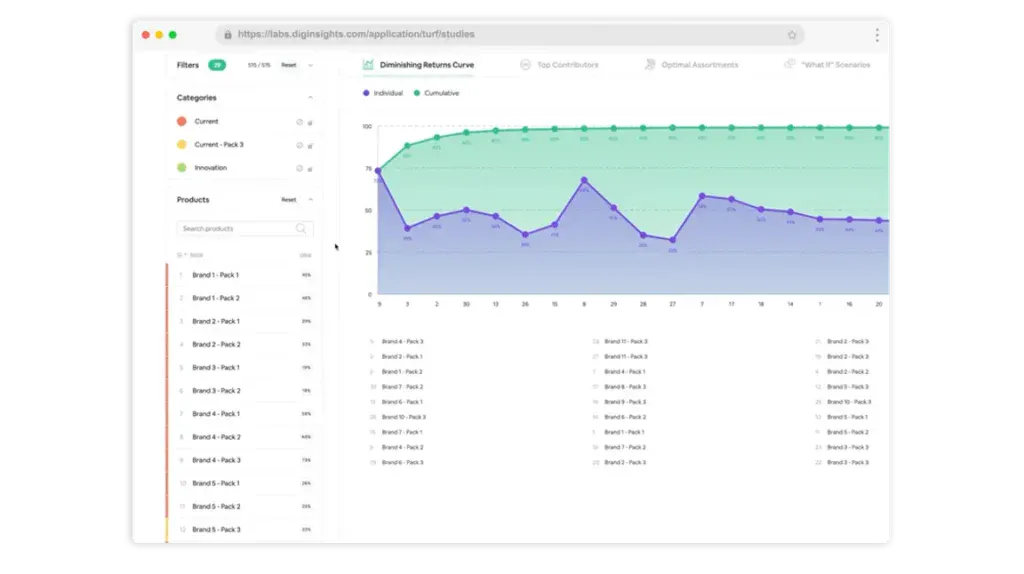The width and height of the screenshot is (1024, 574).
Task: Select the Innovation category label
Action: click(x=210, y=168)
